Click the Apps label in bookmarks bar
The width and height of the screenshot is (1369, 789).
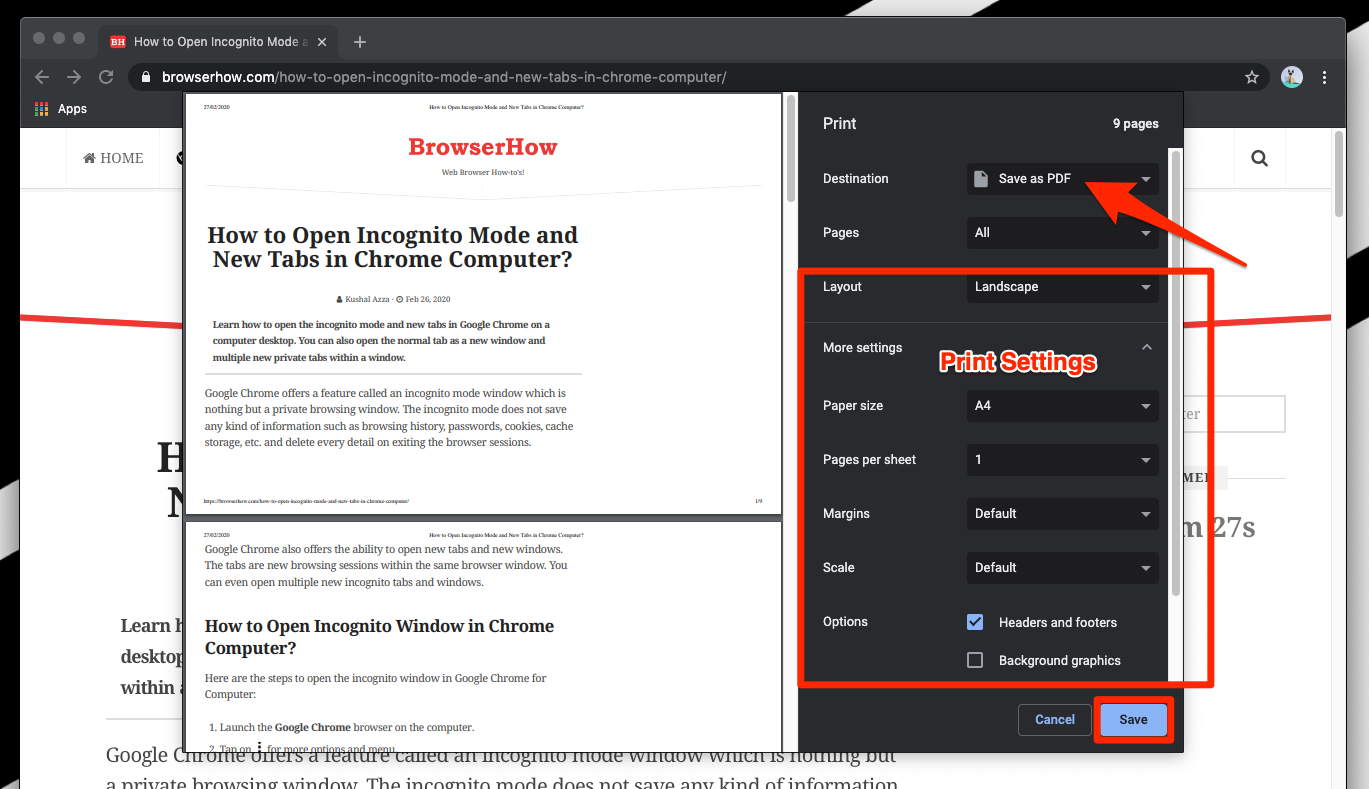point(72,109)
